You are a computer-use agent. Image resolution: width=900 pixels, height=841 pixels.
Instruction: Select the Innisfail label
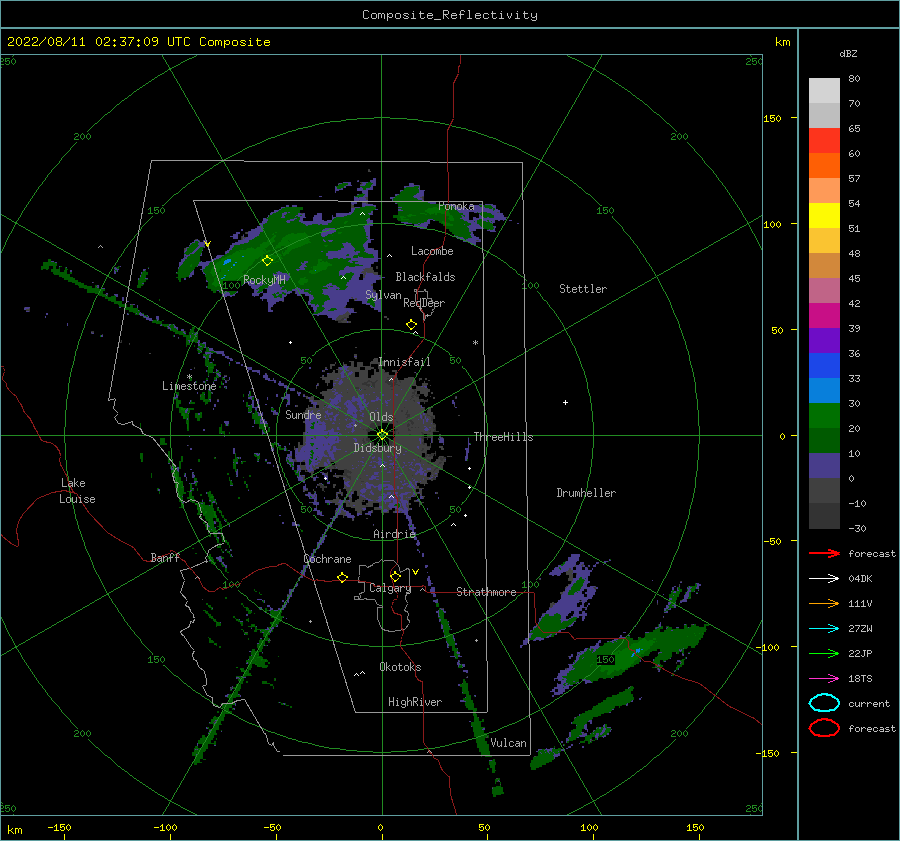click(404, 362)
